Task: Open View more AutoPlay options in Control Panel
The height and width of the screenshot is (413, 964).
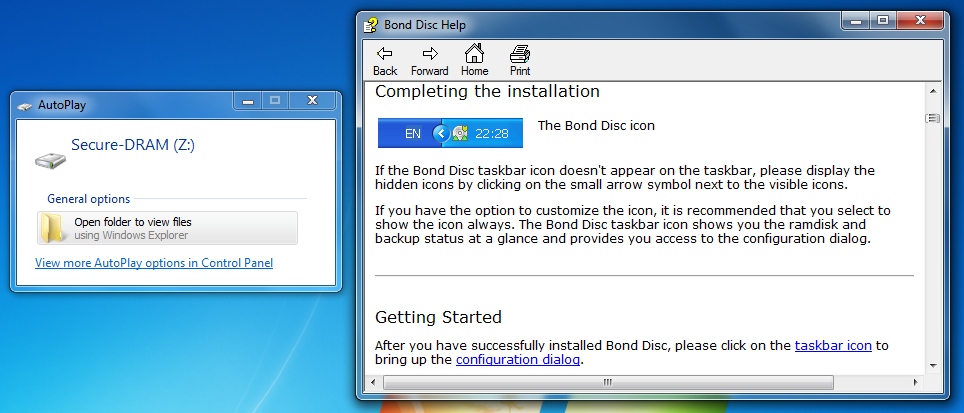Action: [x=154, y=263]
